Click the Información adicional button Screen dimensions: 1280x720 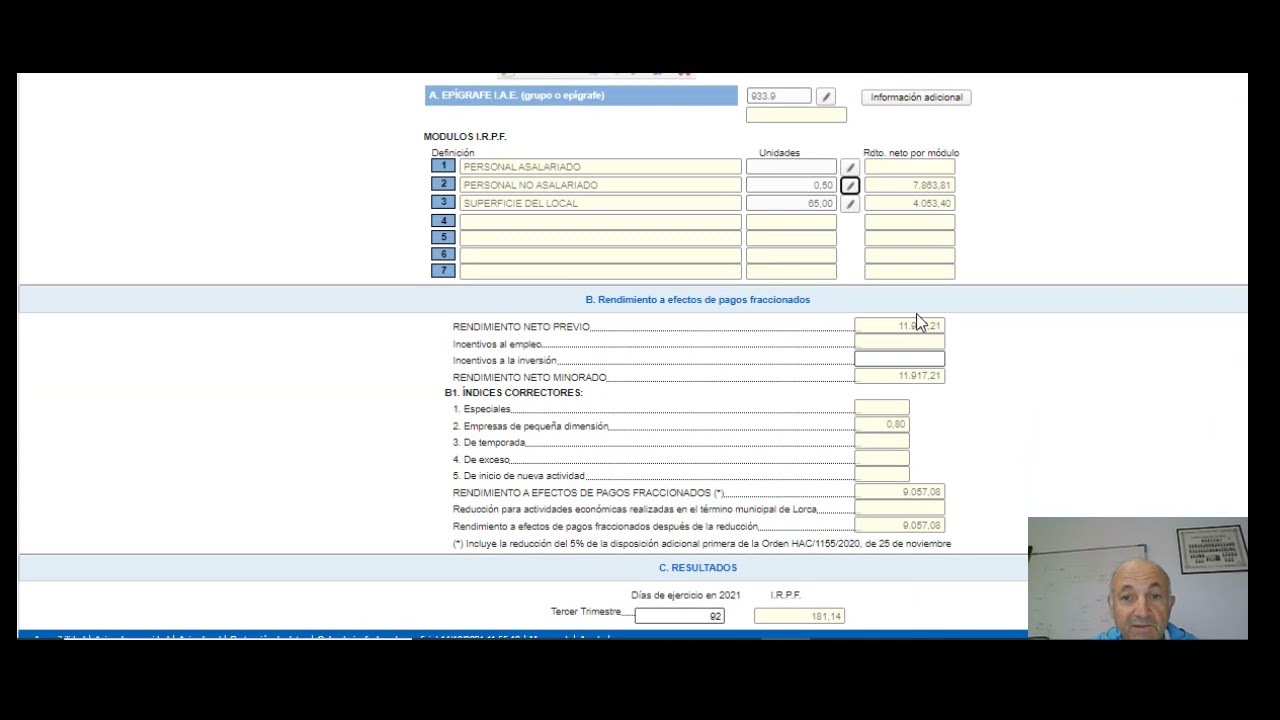[x=916, y=97]
